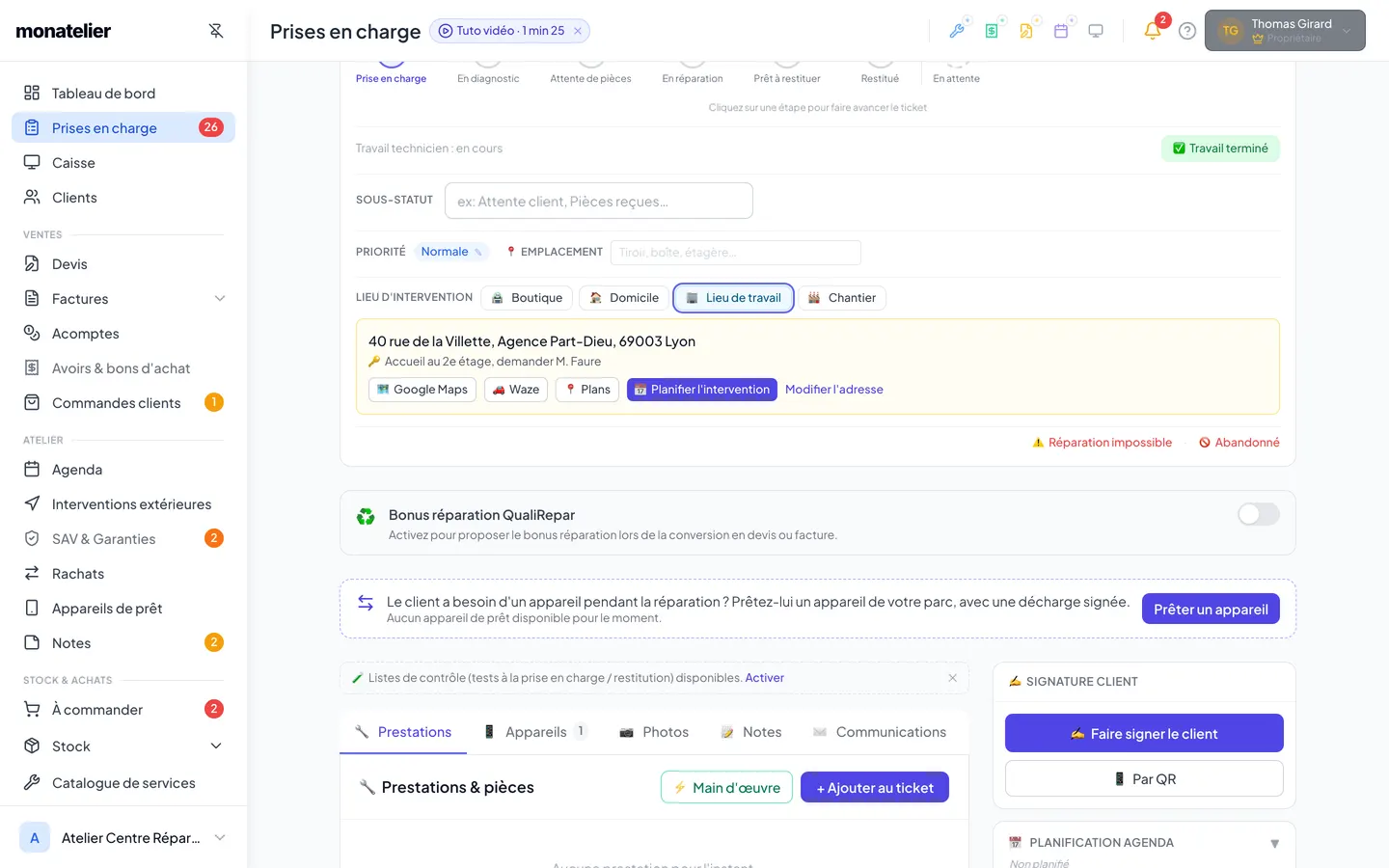Expand the Stock submenu chevron

(216, 746)
